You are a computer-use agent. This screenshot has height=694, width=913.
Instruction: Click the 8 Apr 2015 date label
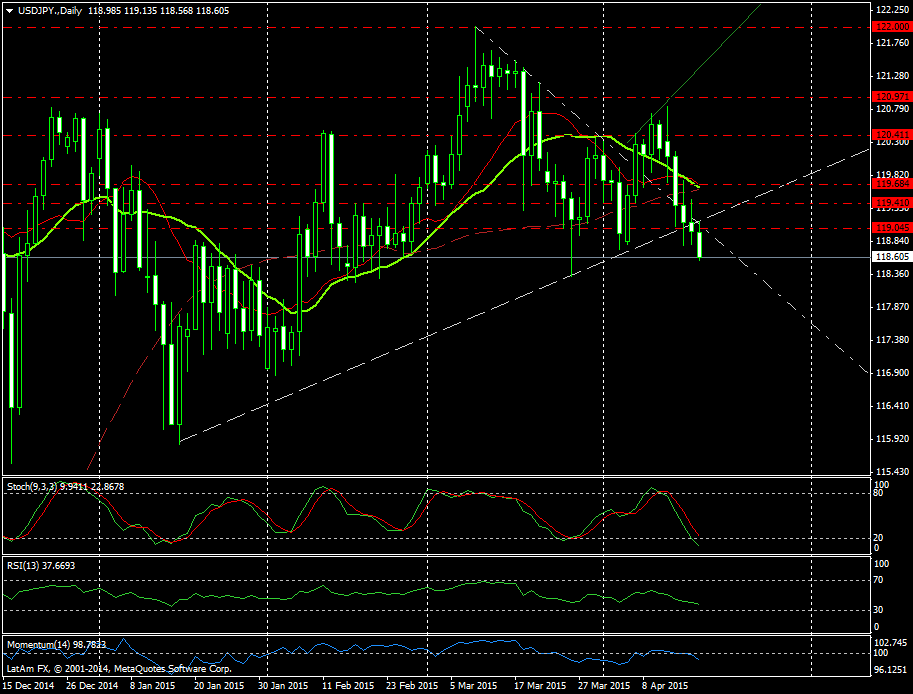pyautogui.click(x=665, y=686)
